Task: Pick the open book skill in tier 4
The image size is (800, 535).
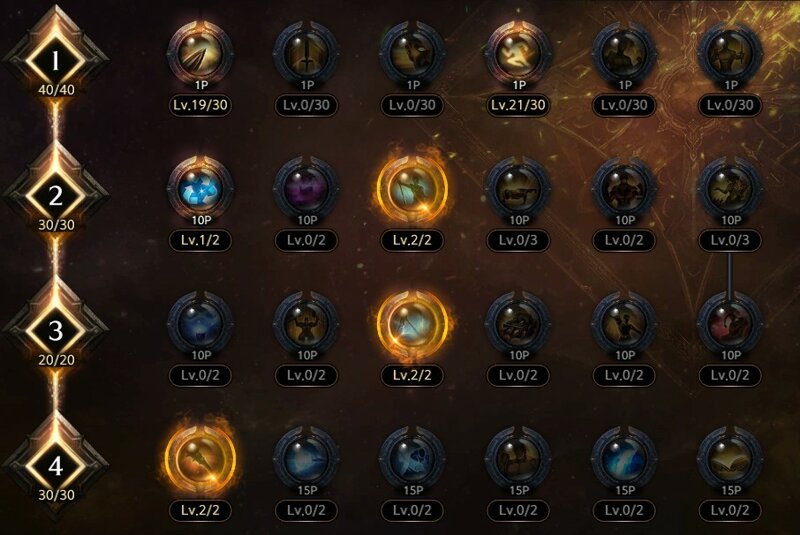Action: tap(730, 459)
